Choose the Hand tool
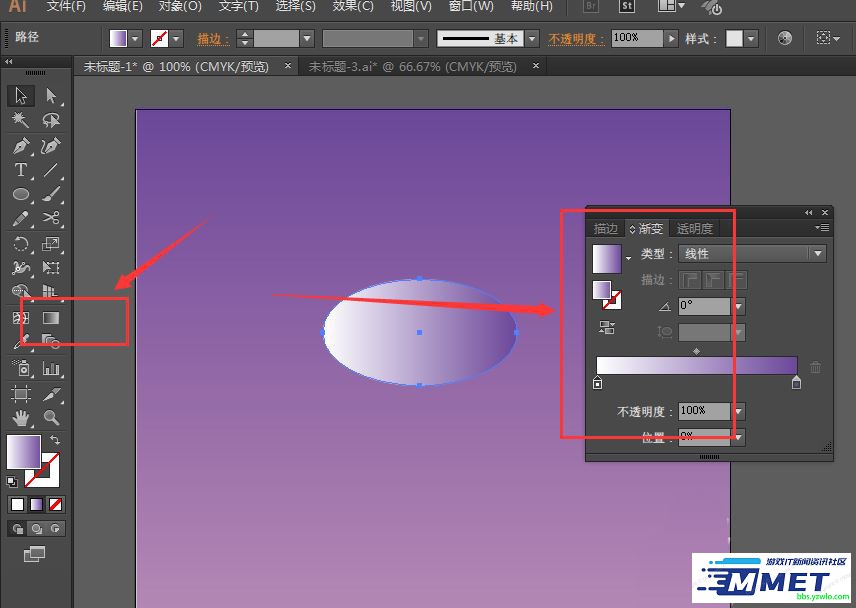This screenshot has width=856, height=608. tap(21, 418)
